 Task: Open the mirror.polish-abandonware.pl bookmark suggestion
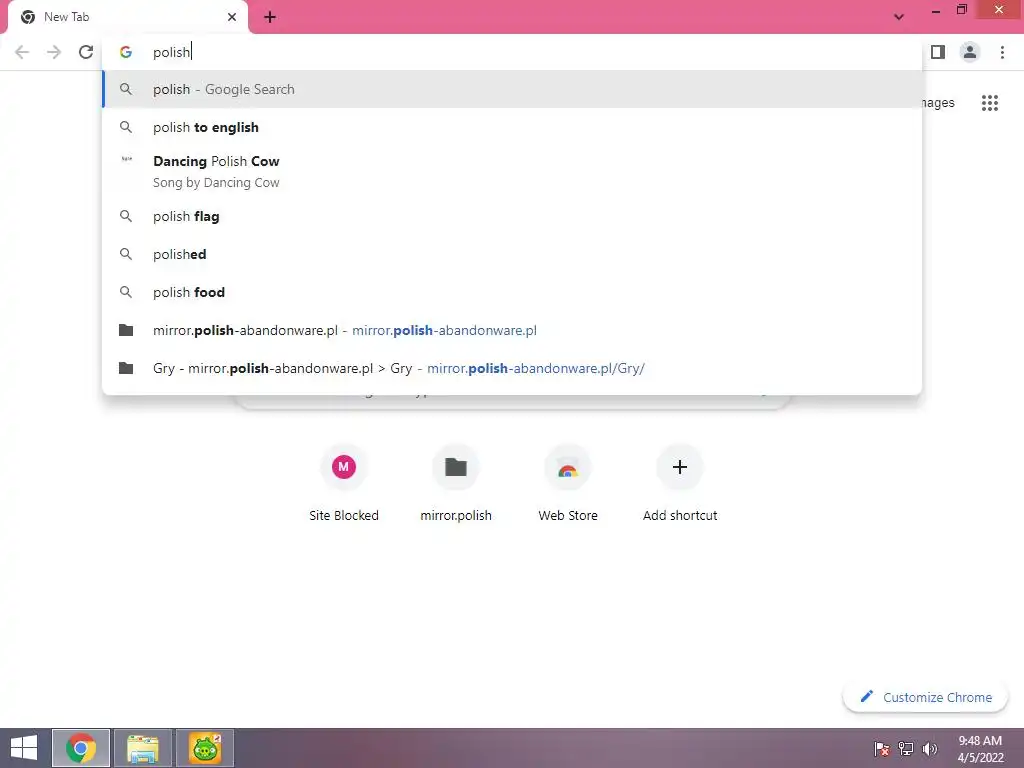point(512,330)
